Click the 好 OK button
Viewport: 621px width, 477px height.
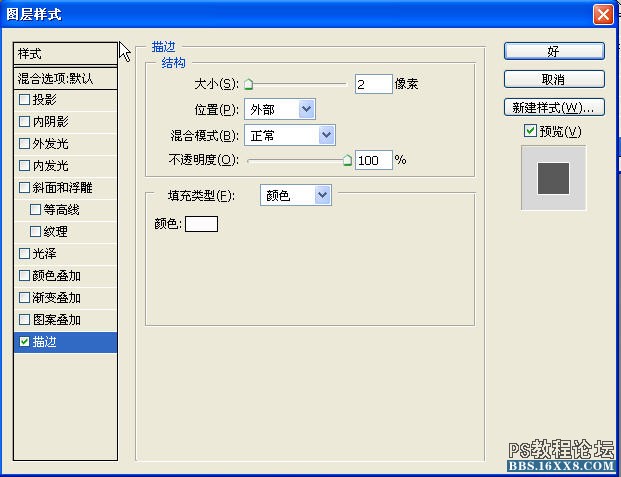554,52
